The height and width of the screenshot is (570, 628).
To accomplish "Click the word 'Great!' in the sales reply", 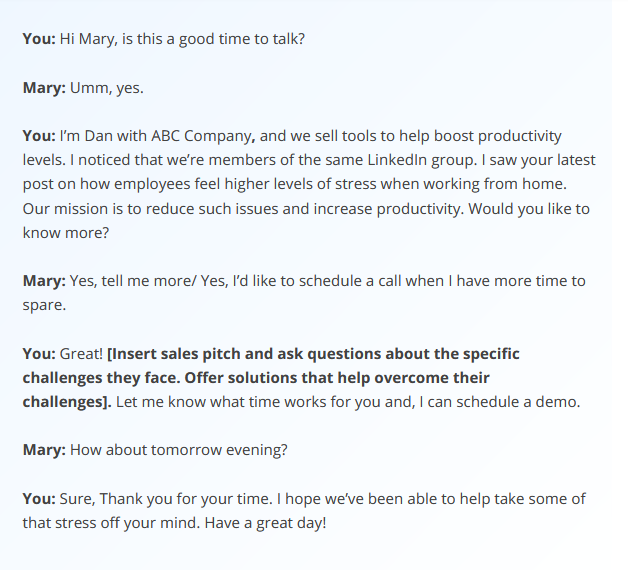I will (82, 353).
